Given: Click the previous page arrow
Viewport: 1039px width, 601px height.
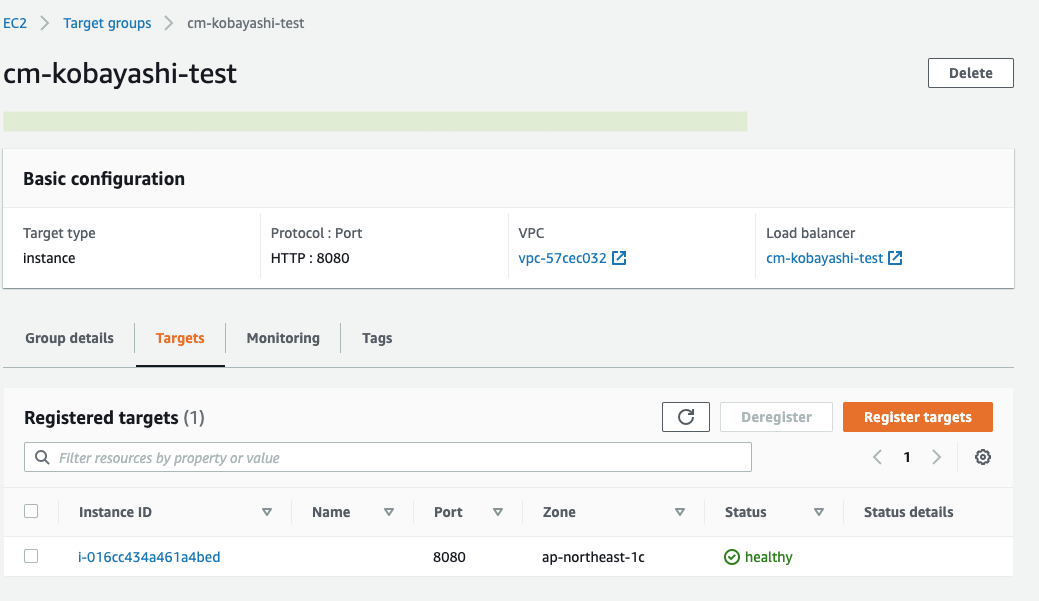Looking at the screenshot, I should tap(877, 457).
